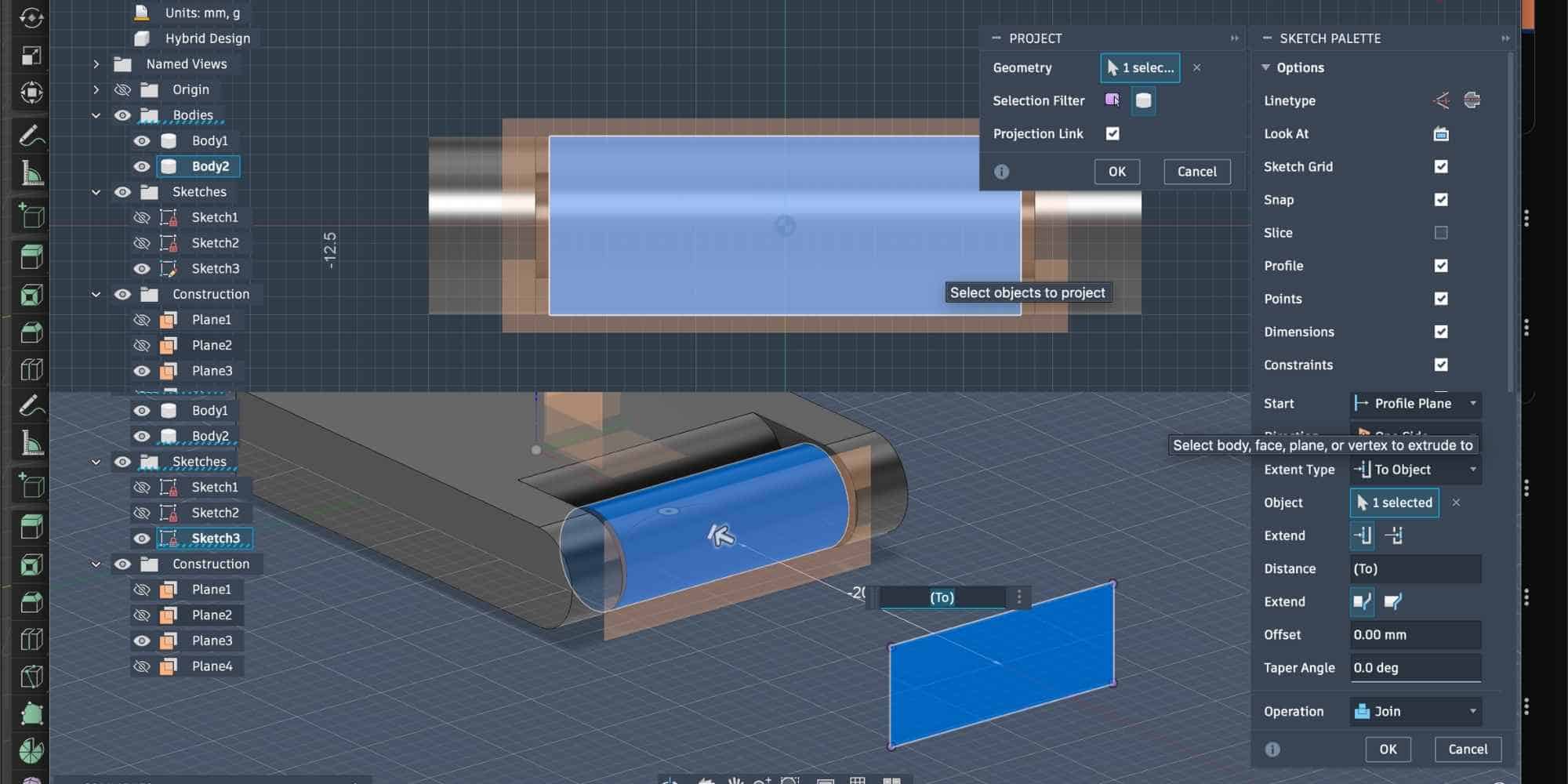
Task: Expand the Origin folder arrow
Action: tap(96, 90)
